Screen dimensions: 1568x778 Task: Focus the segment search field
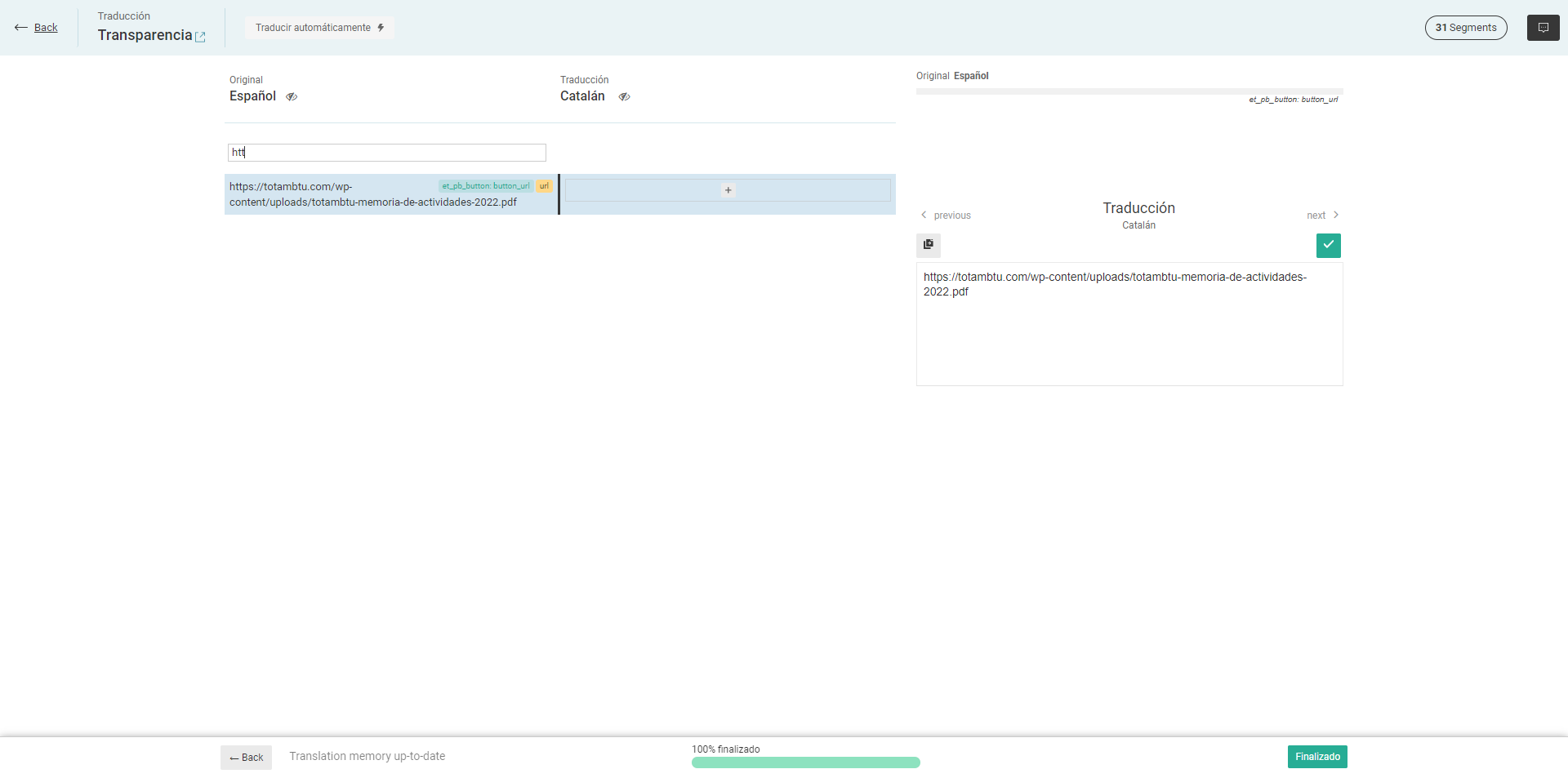point(386,153)
